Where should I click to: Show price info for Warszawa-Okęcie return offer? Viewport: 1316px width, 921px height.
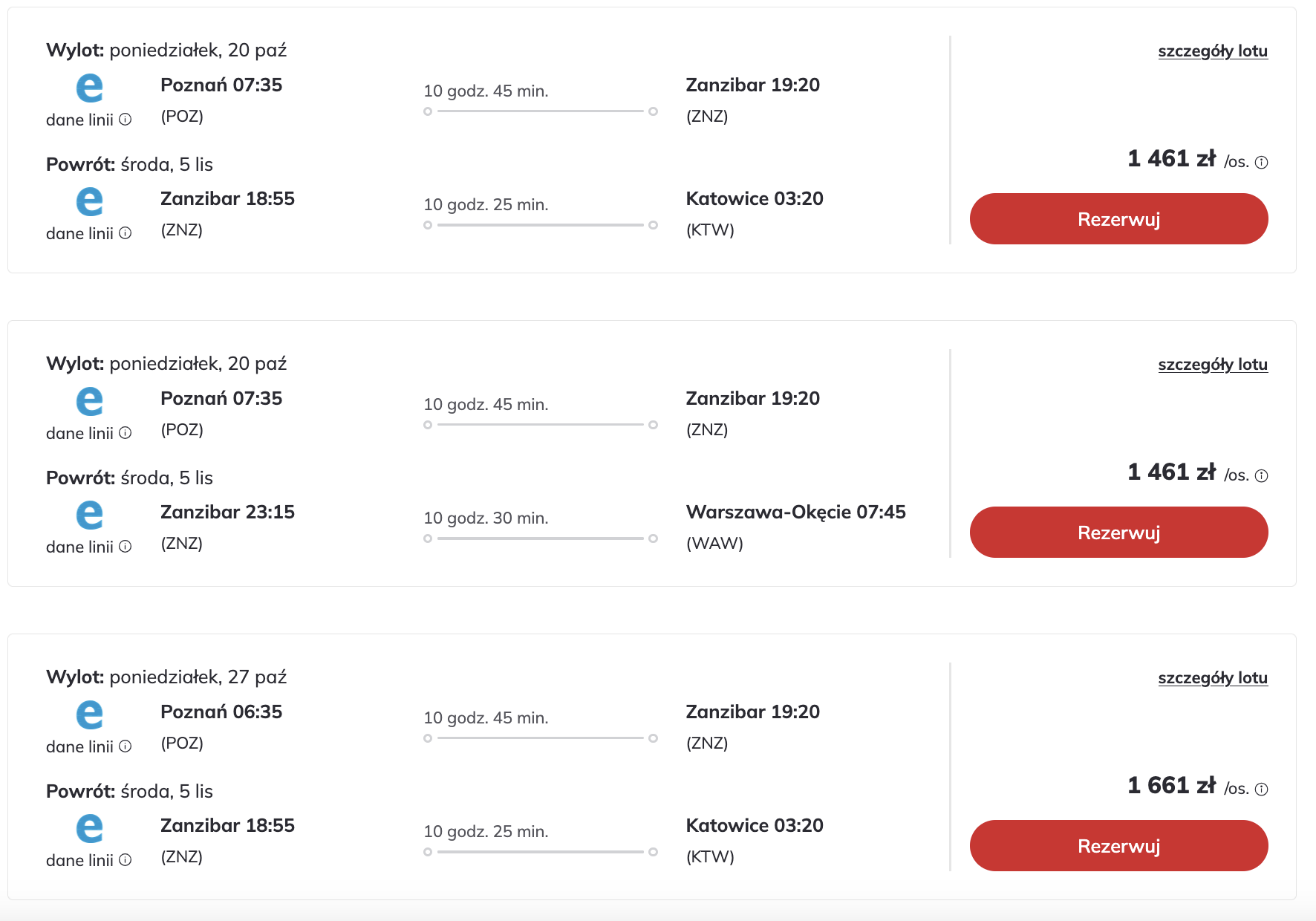click(x=1261, y=476)
